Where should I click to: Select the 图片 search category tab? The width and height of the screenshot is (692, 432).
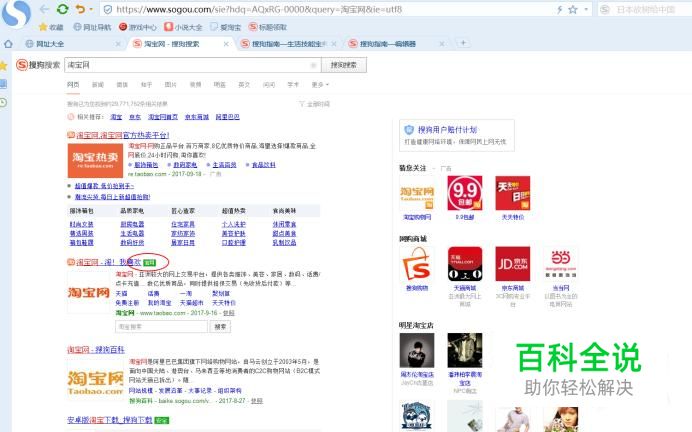point(170,84)
